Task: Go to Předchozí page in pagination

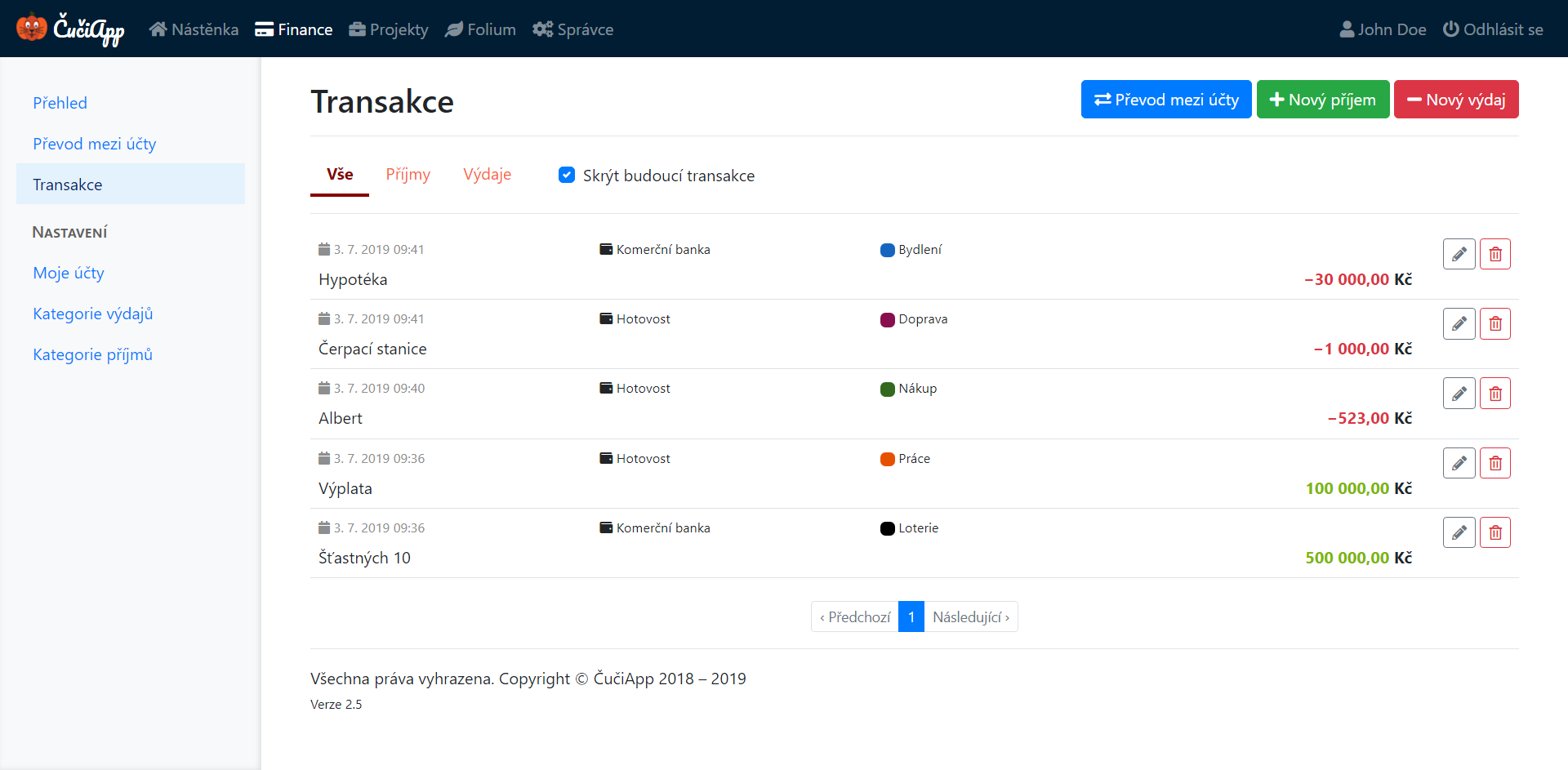Action: [855, 616]
